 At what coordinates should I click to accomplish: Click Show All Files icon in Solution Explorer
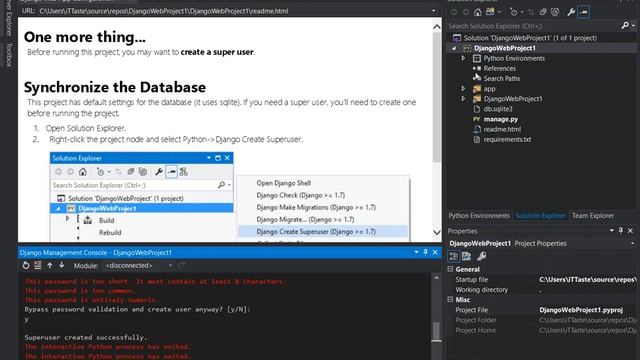(x=555, y=12)
